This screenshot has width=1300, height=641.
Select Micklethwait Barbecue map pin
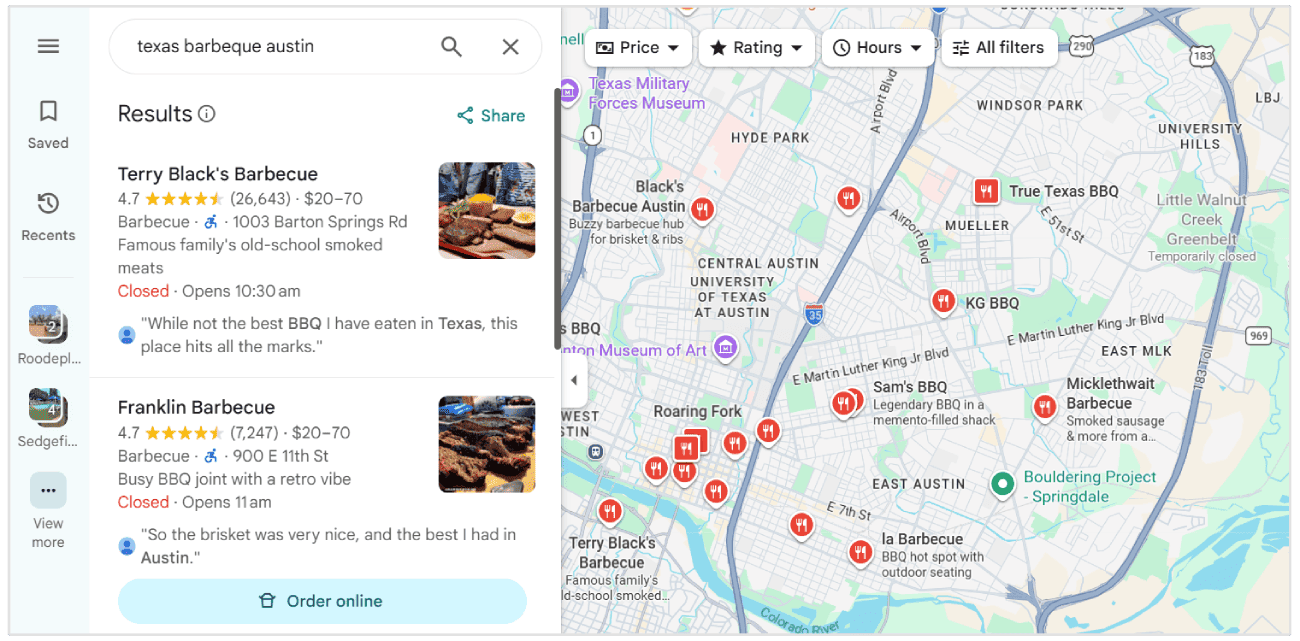pyautogui.click(x=1045, y=407)
